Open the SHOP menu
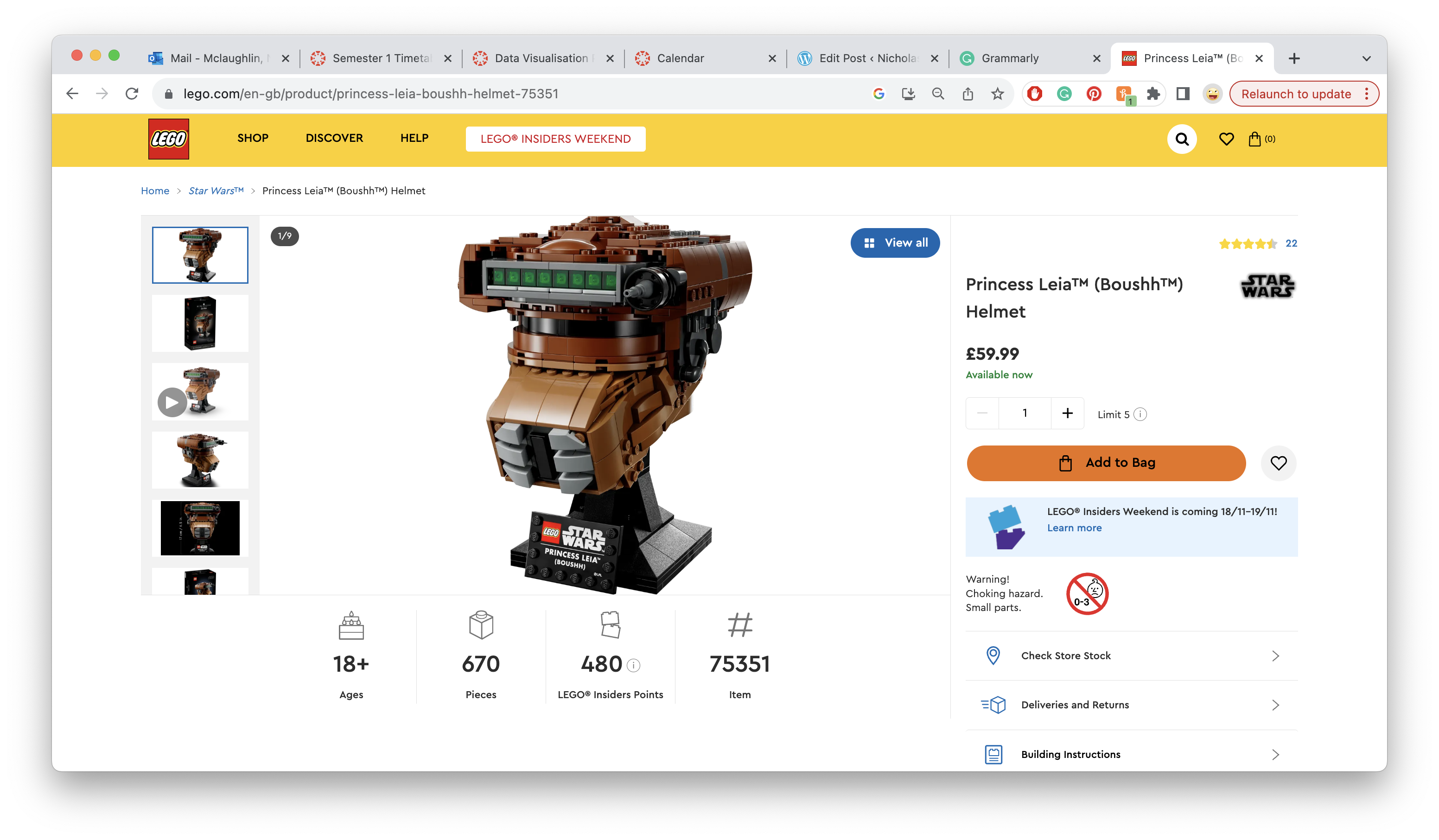Viewport: 1439px width, 840px height. 252,138
